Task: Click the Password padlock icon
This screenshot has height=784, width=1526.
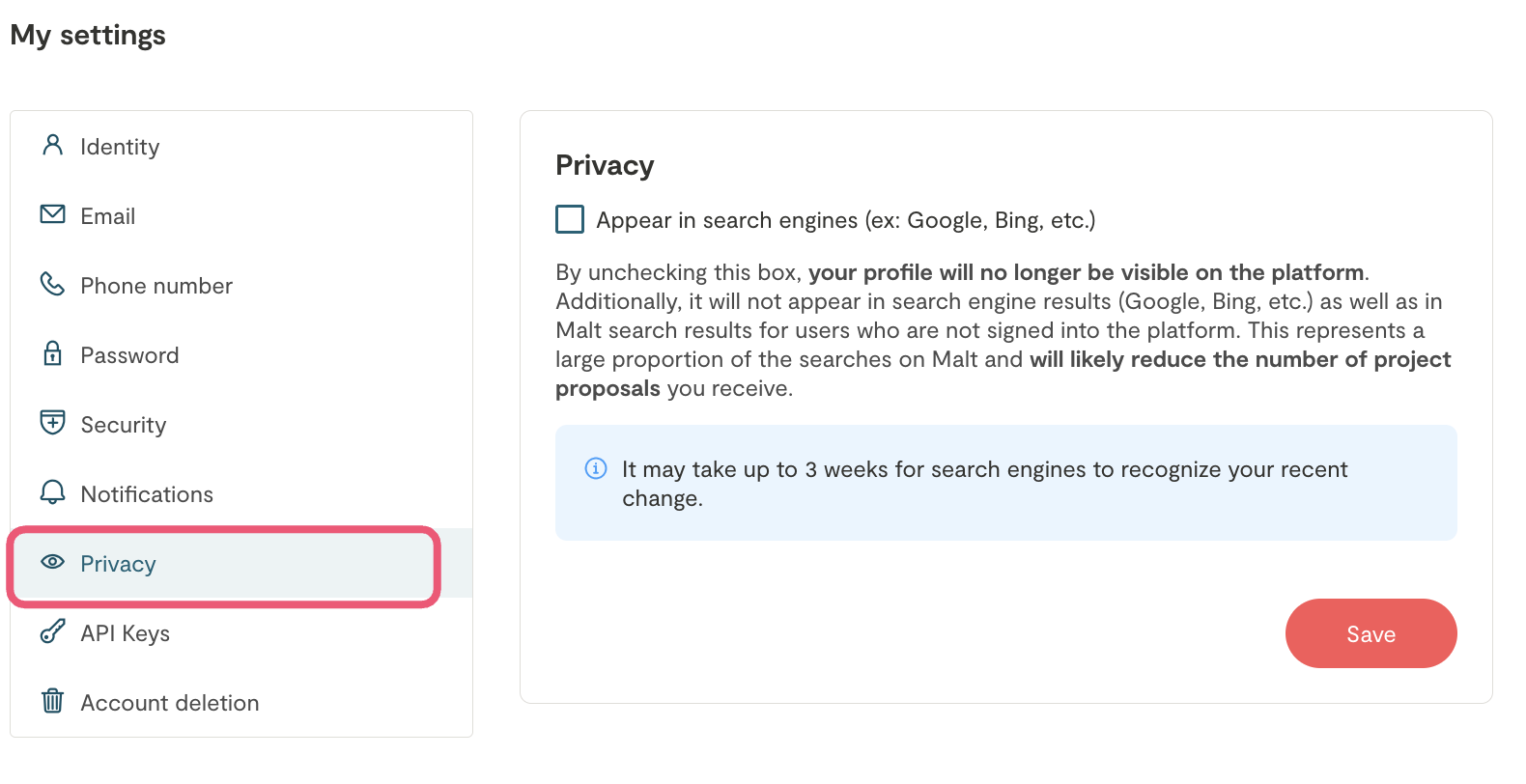Action: (53, 353)
